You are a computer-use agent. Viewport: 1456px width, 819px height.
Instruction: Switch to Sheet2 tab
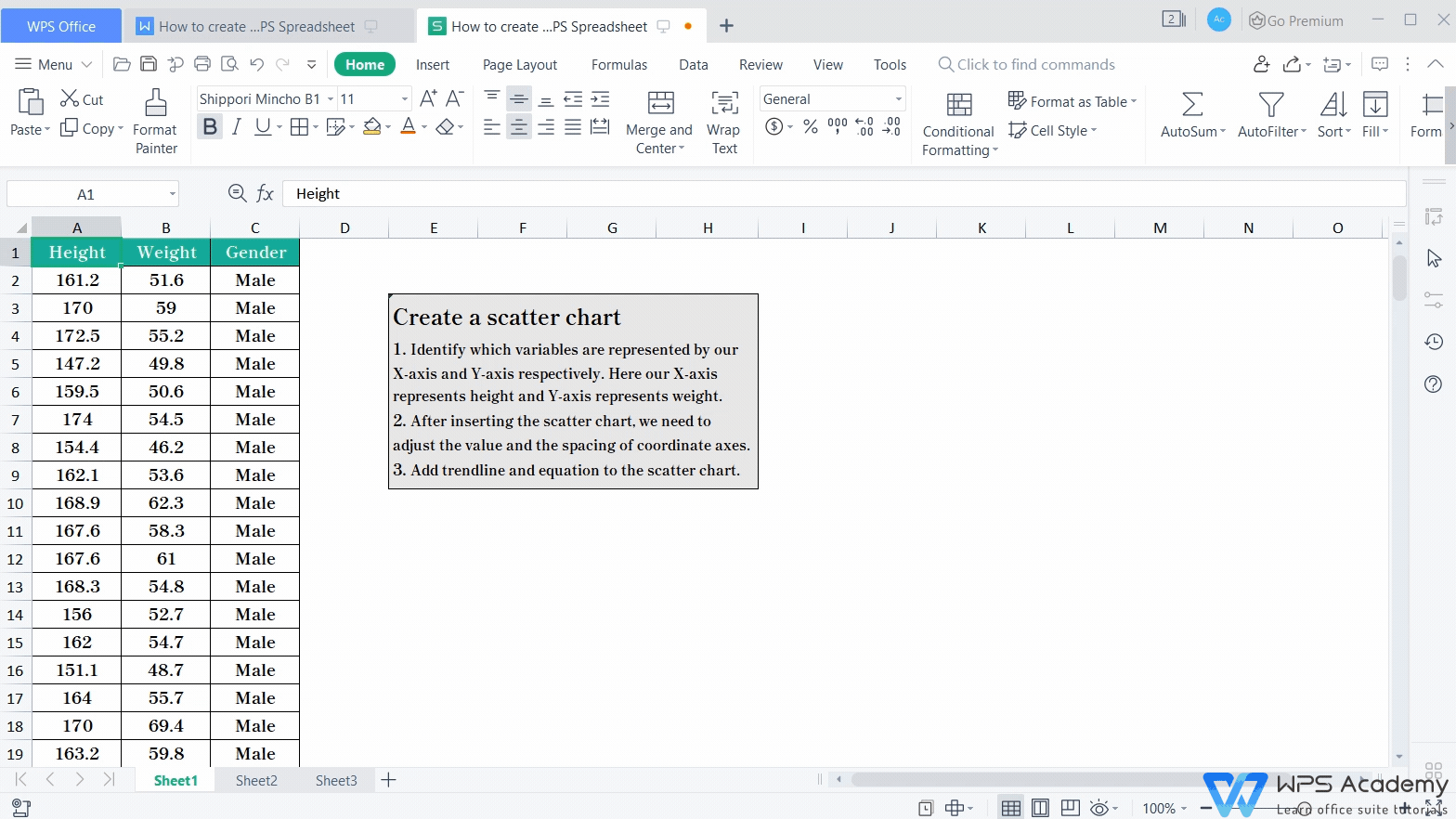(256, 780)
